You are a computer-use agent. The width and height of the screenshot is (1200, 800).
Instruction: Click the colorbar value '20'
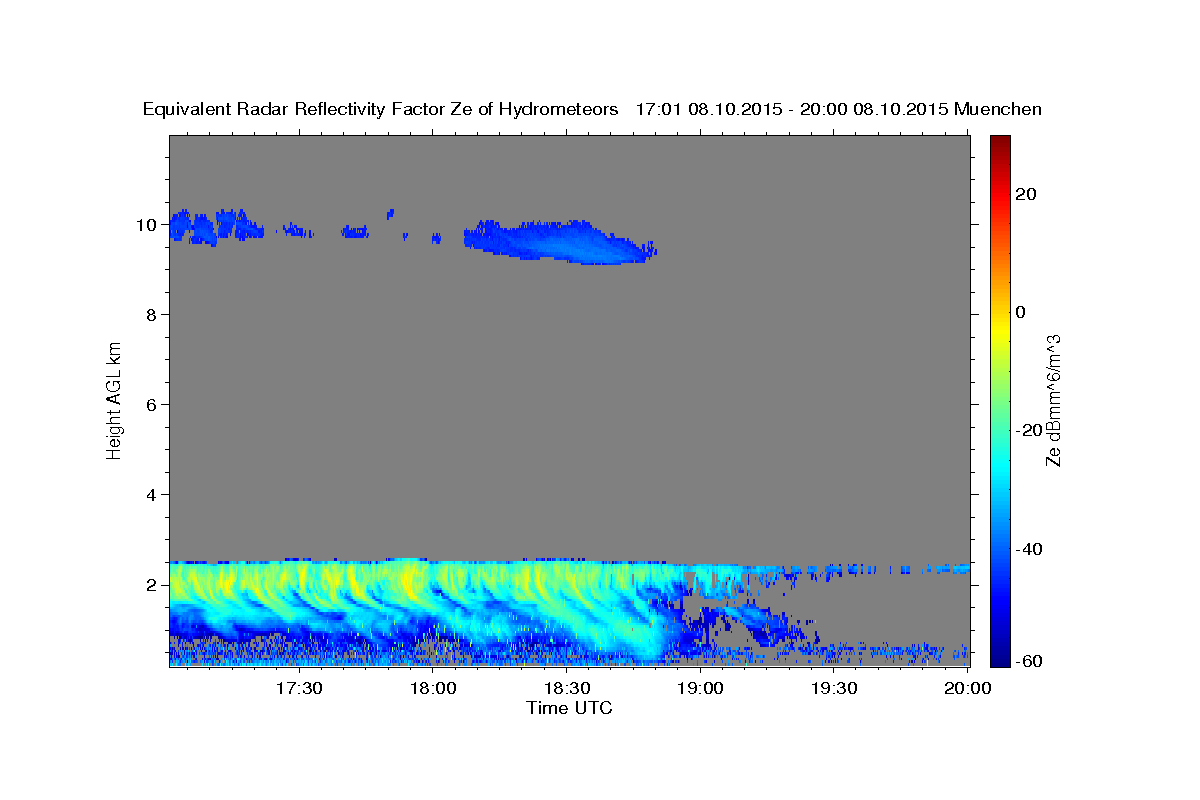(1026, 194)
